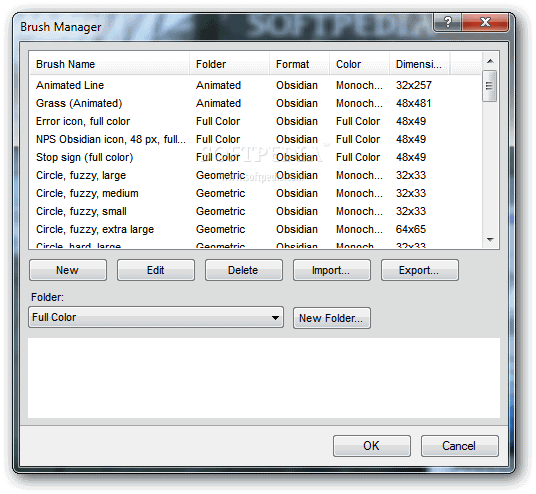Click the Edit button

tap(156, 270)
